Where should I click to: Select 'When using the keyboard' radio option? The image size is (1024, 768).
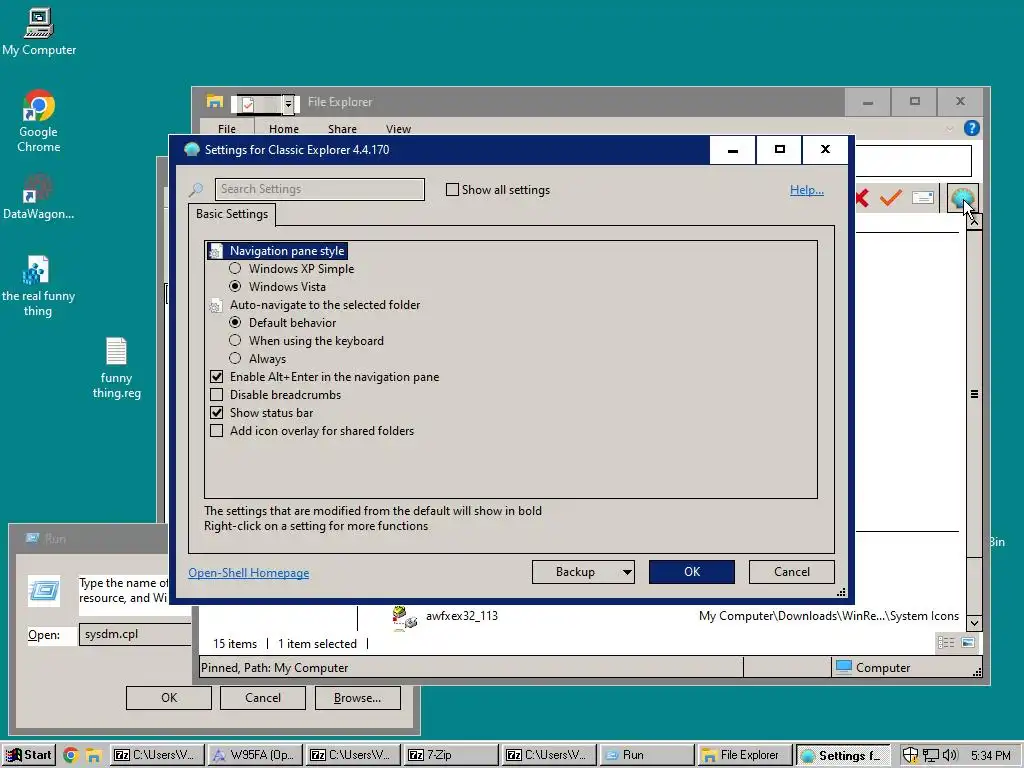235,340
